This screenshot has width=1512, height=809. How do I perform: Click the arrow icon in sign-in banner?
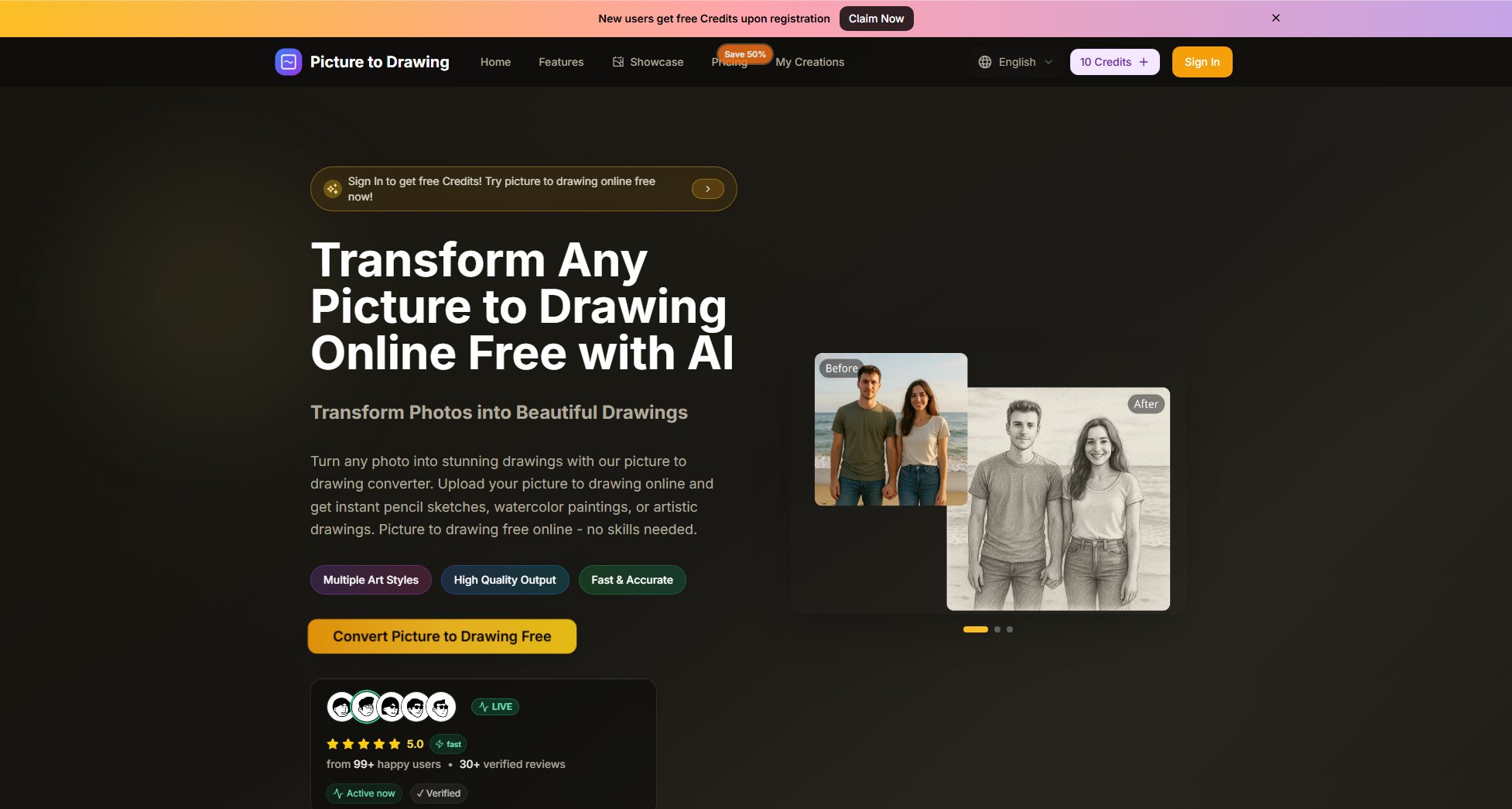707,189
